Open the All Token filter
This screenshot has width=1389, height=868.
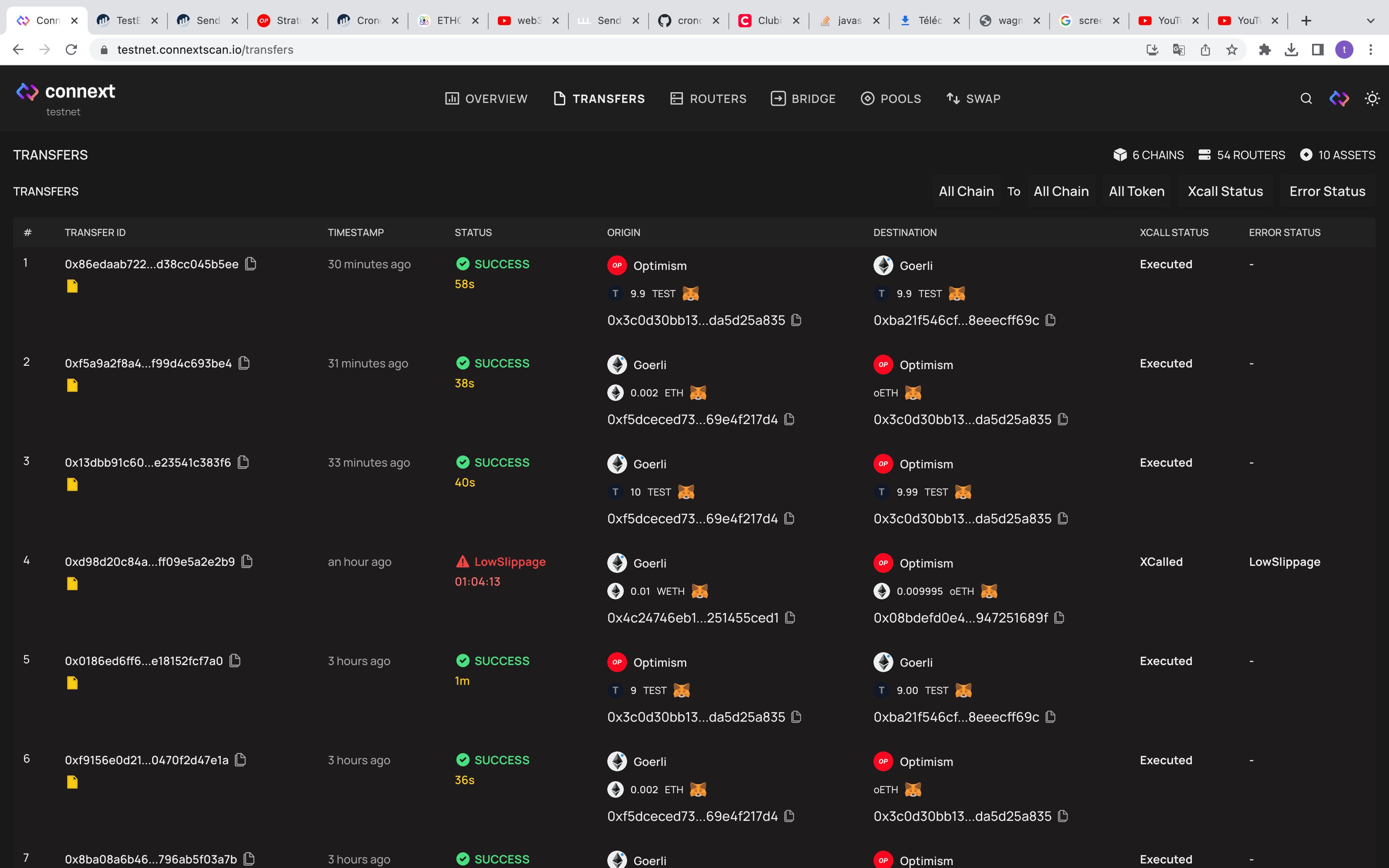click(x=1136, y=191)
